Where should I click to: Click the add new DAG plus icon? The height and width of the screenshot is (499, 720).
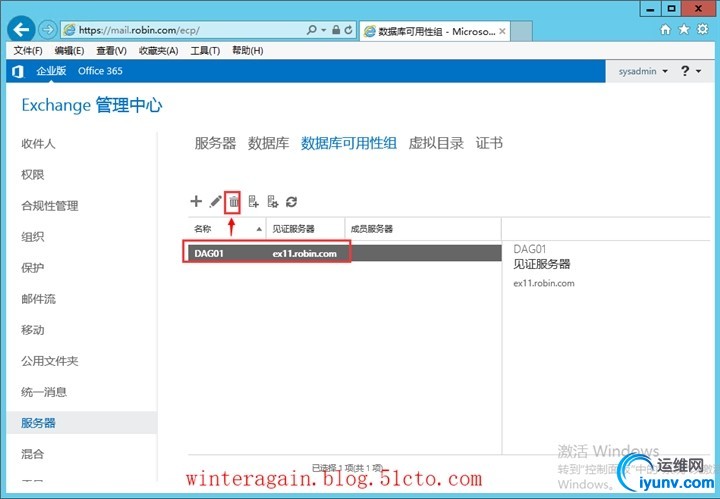coord(196,201)
